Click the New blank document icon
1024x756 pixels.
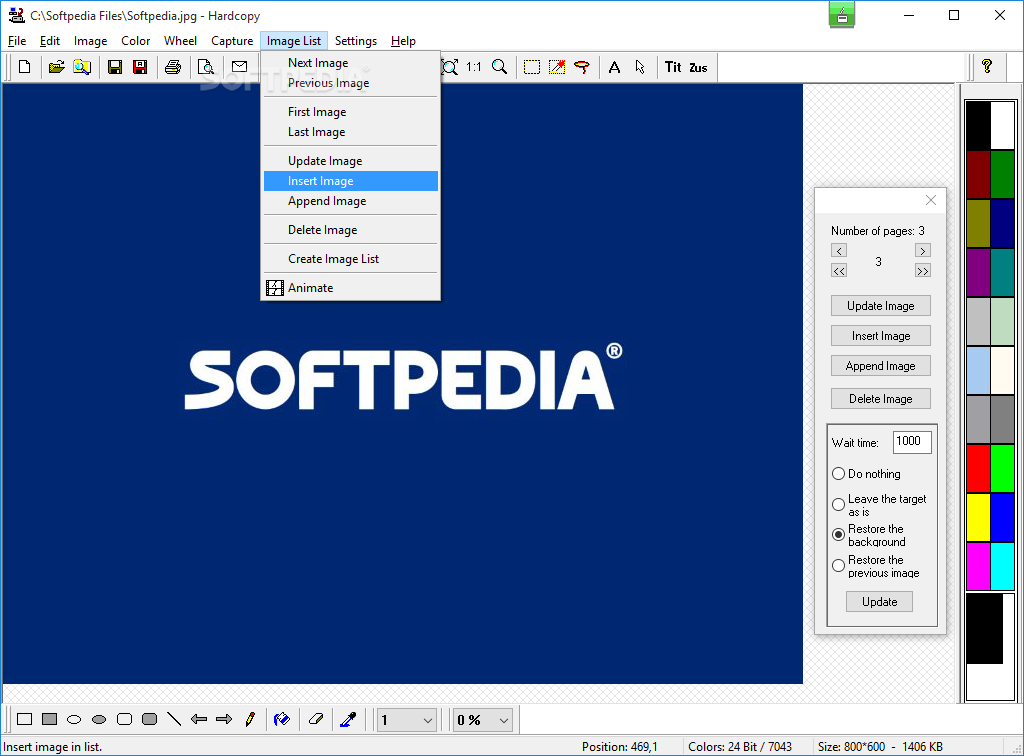[x=25, y=67]
